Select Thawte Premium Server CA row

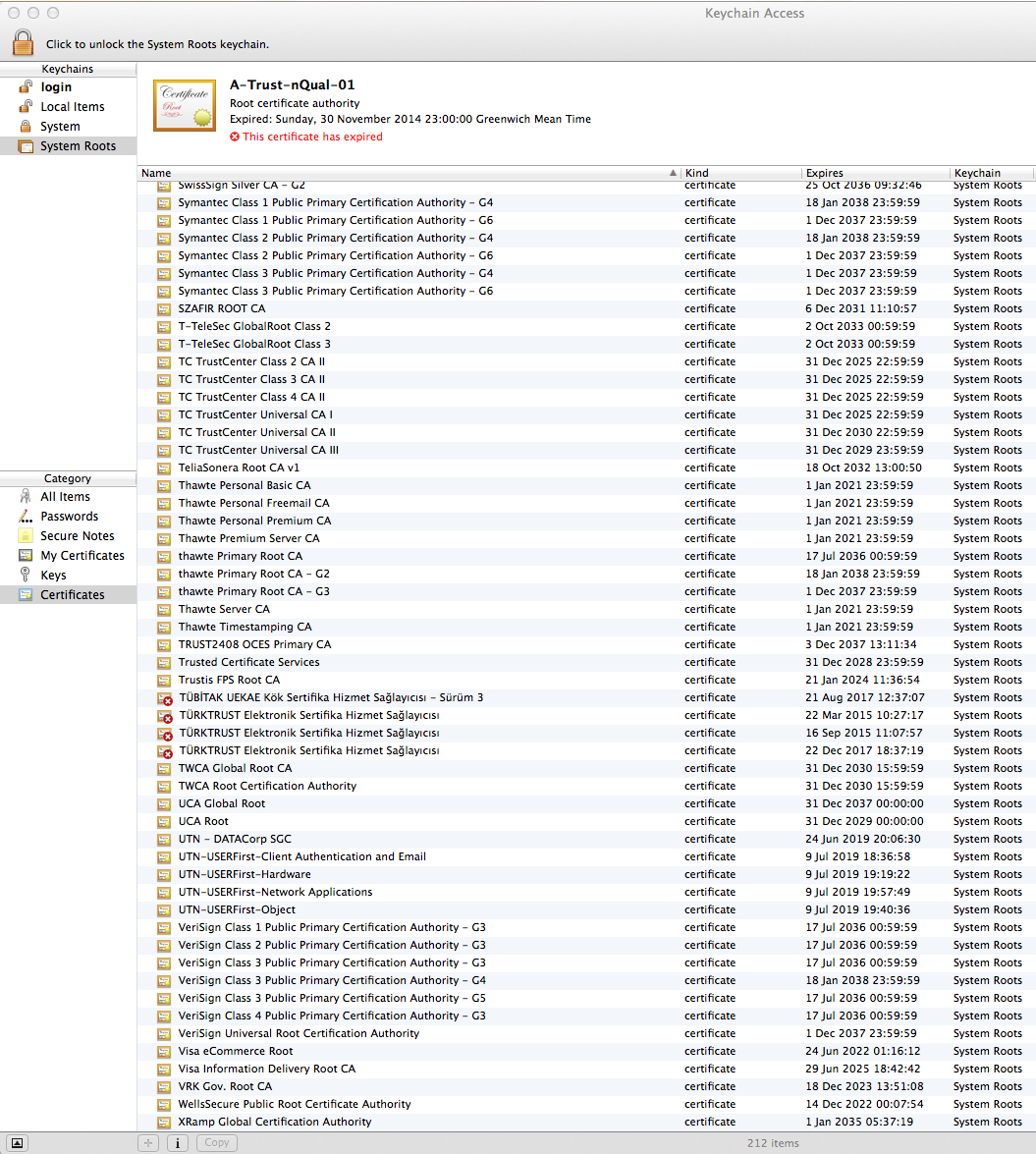point(585,538)
